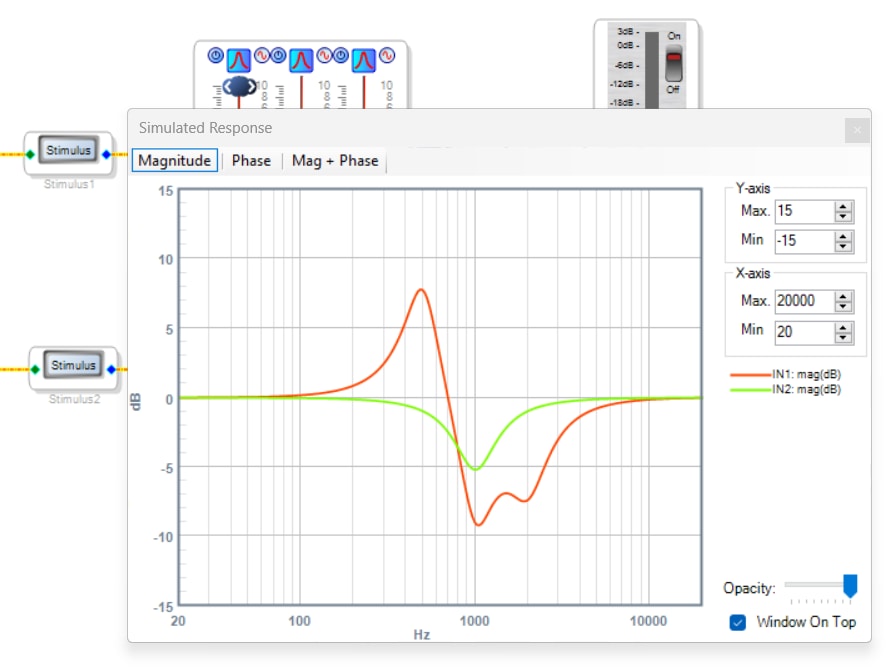Toggle the third EQ band's power icon
Image resolution: width=892 pixels, height=670 pixels.
[x=341, y=55]
